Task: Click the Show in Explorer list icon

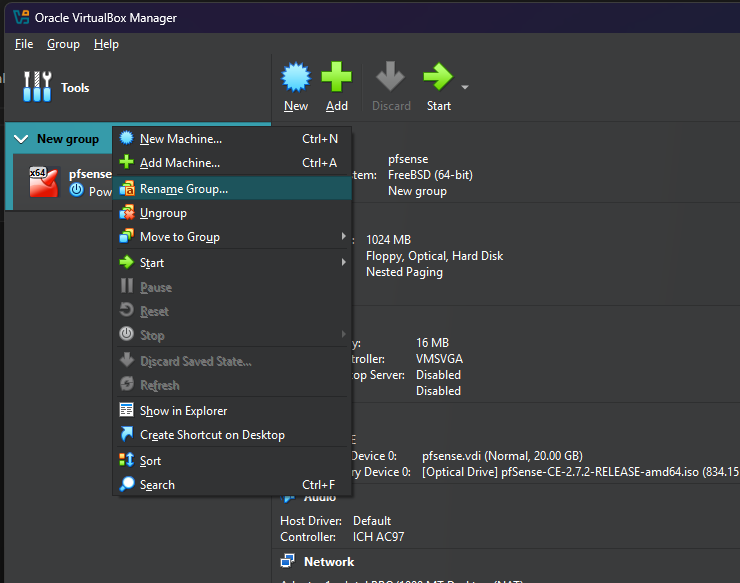Action: click(126, 410)
